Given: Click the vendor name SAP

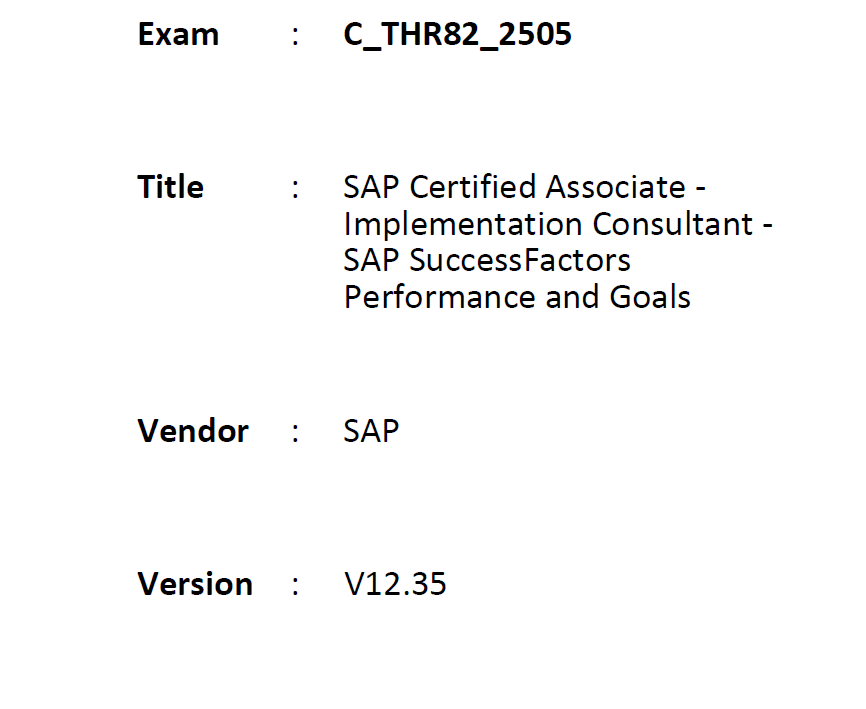Looking at the screenshot, I should [371, 431].
